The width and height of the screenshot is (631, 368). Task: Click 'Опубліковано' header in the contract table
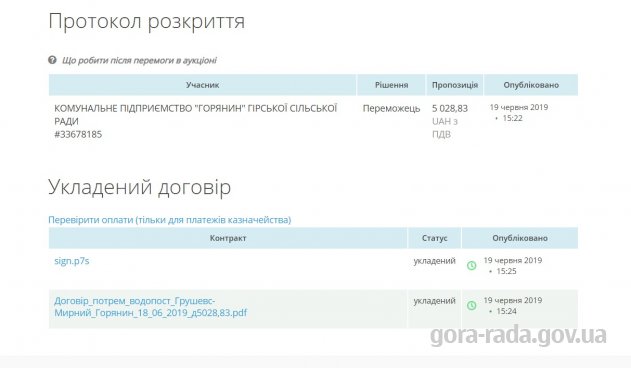tap(520, 238)
